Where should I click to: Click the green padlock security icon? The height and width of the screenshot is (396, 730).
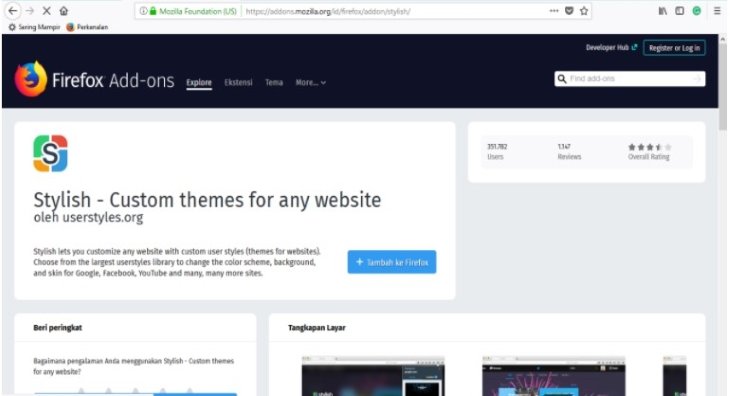pyautogui.click(x=153, y=11)
